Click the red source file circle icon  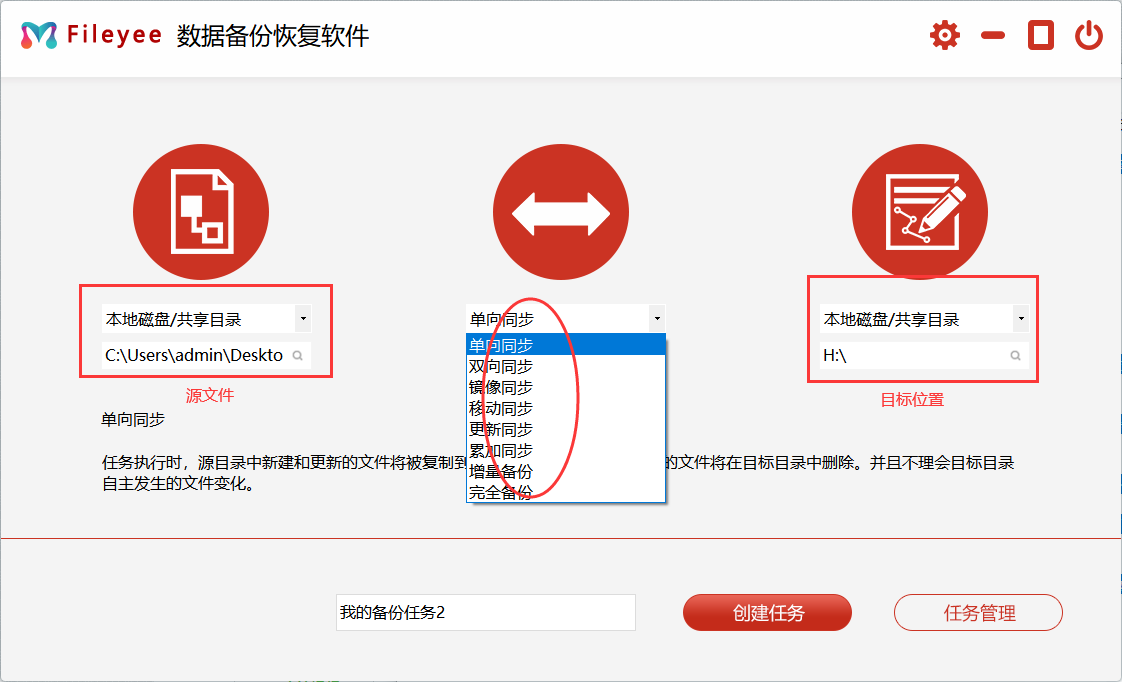201,213
